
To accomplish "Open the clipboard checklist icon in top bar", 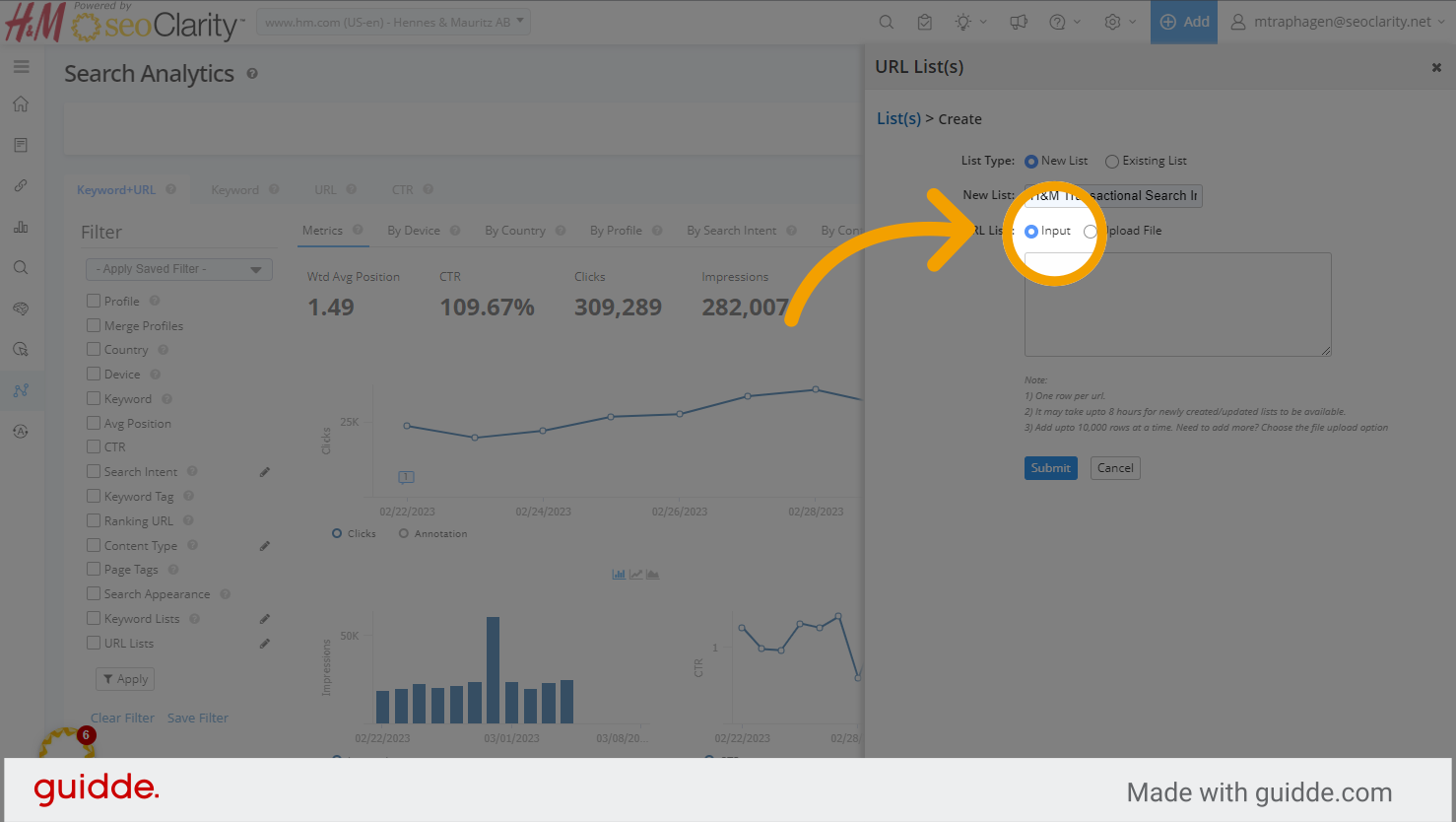I will coord(924,22).
